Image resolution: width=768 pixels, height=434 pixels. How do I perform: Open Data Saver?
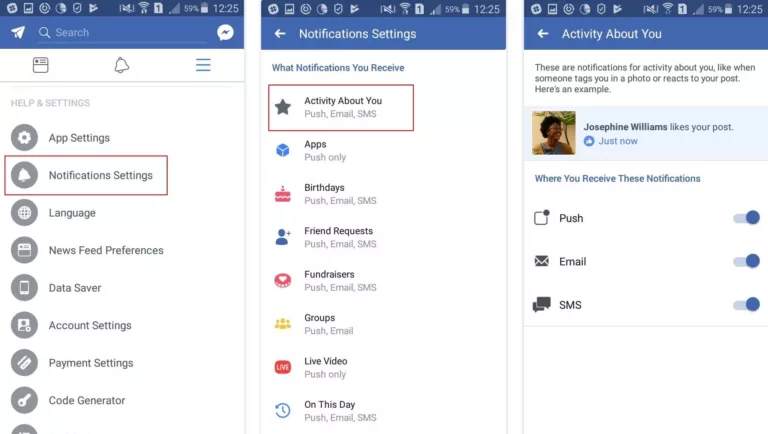[x=75, y=288]
